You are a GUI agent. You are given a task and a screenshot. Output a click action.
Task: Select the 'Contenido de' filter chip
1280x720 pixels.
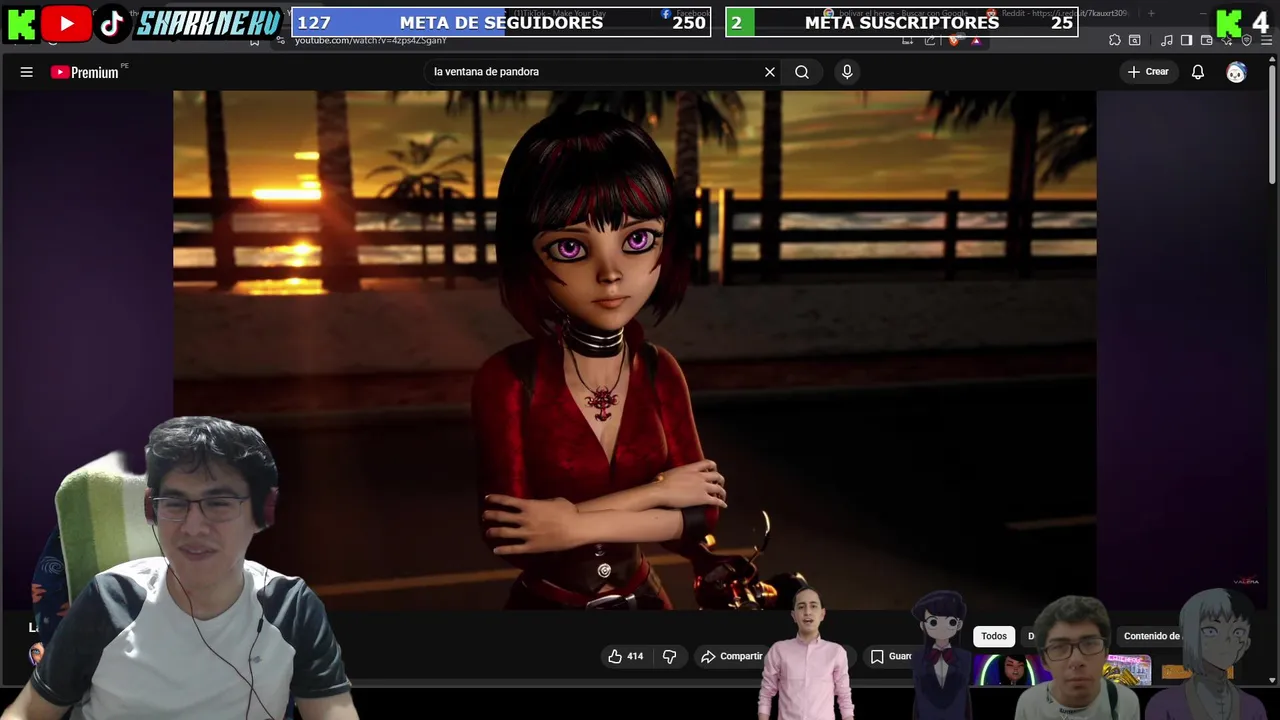(x=1152, y=636)
